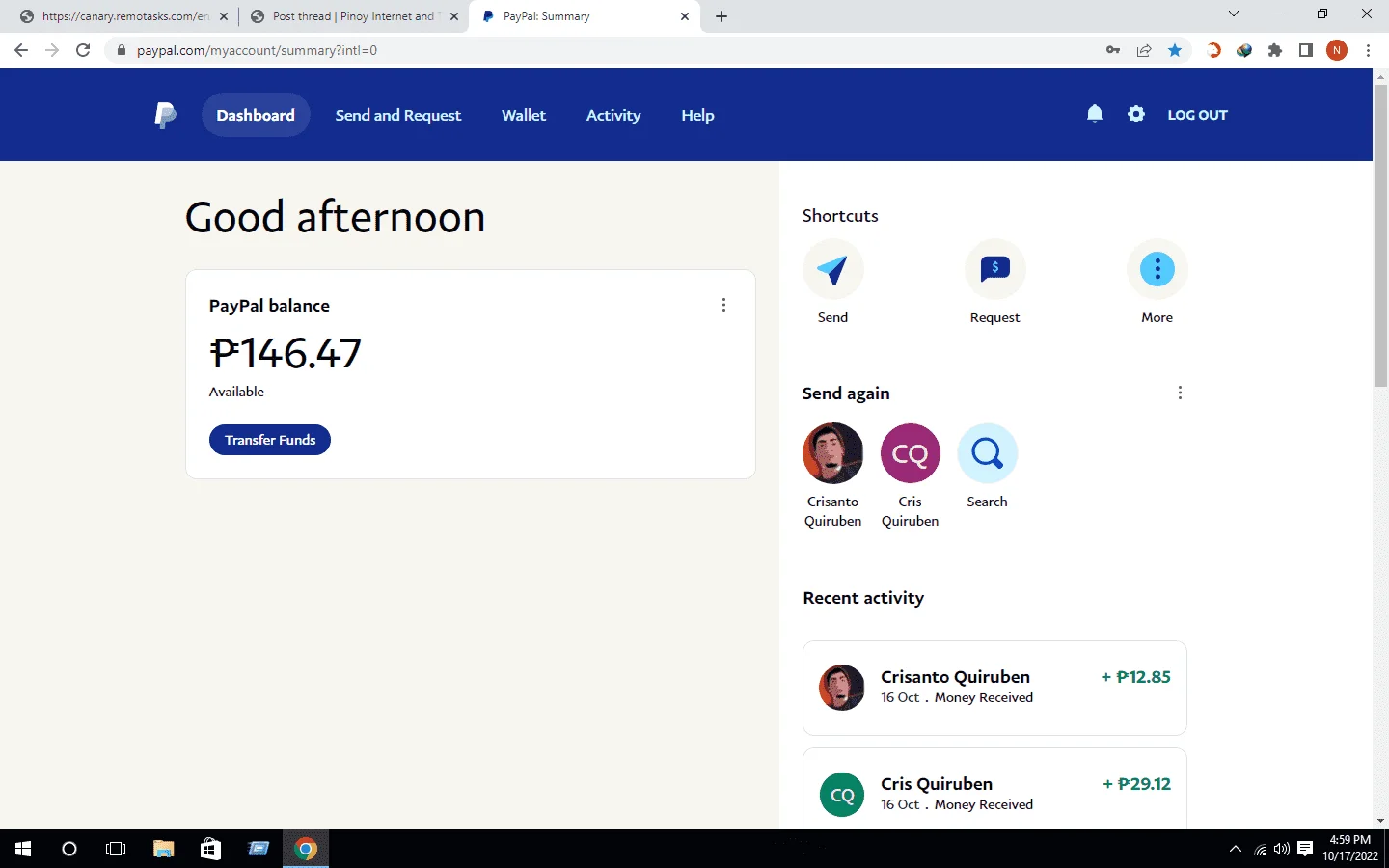Open Send and Request menu
1389x868 pixels.
tap(398, 115)
